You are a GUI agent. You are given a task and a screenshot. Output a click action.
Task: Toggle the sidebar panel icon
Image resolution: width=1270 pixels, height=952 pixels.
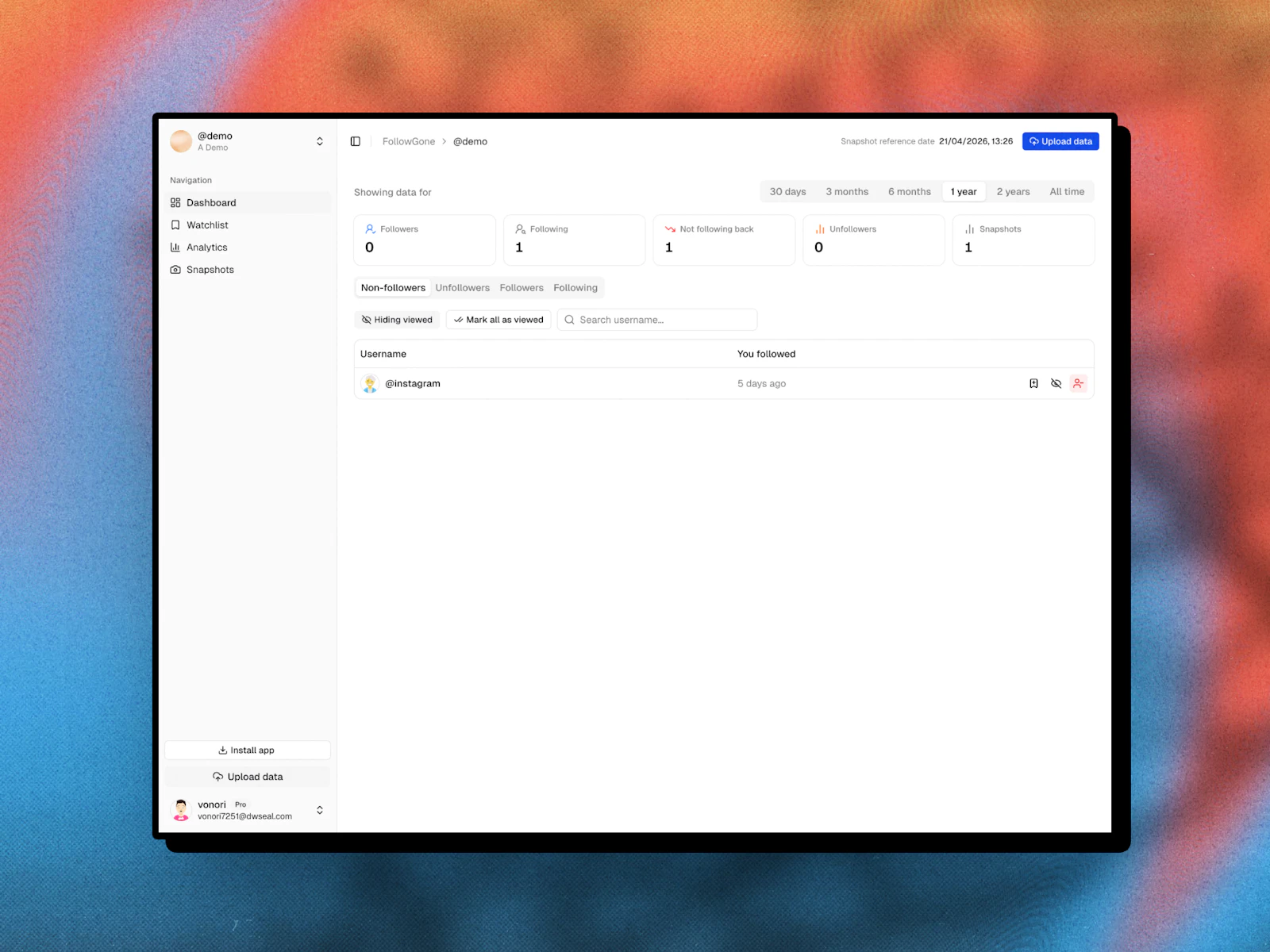(356, 141)
